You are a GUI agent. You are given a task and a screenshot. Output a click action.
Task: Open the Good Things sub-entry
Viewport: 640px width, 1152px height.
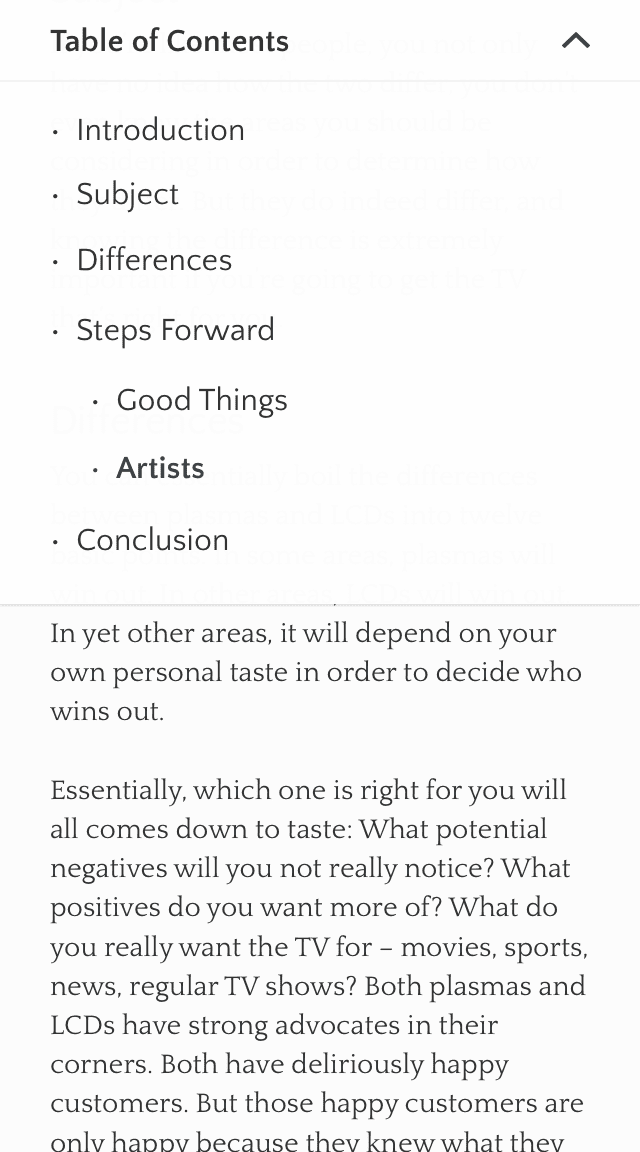tap(202, 400)
